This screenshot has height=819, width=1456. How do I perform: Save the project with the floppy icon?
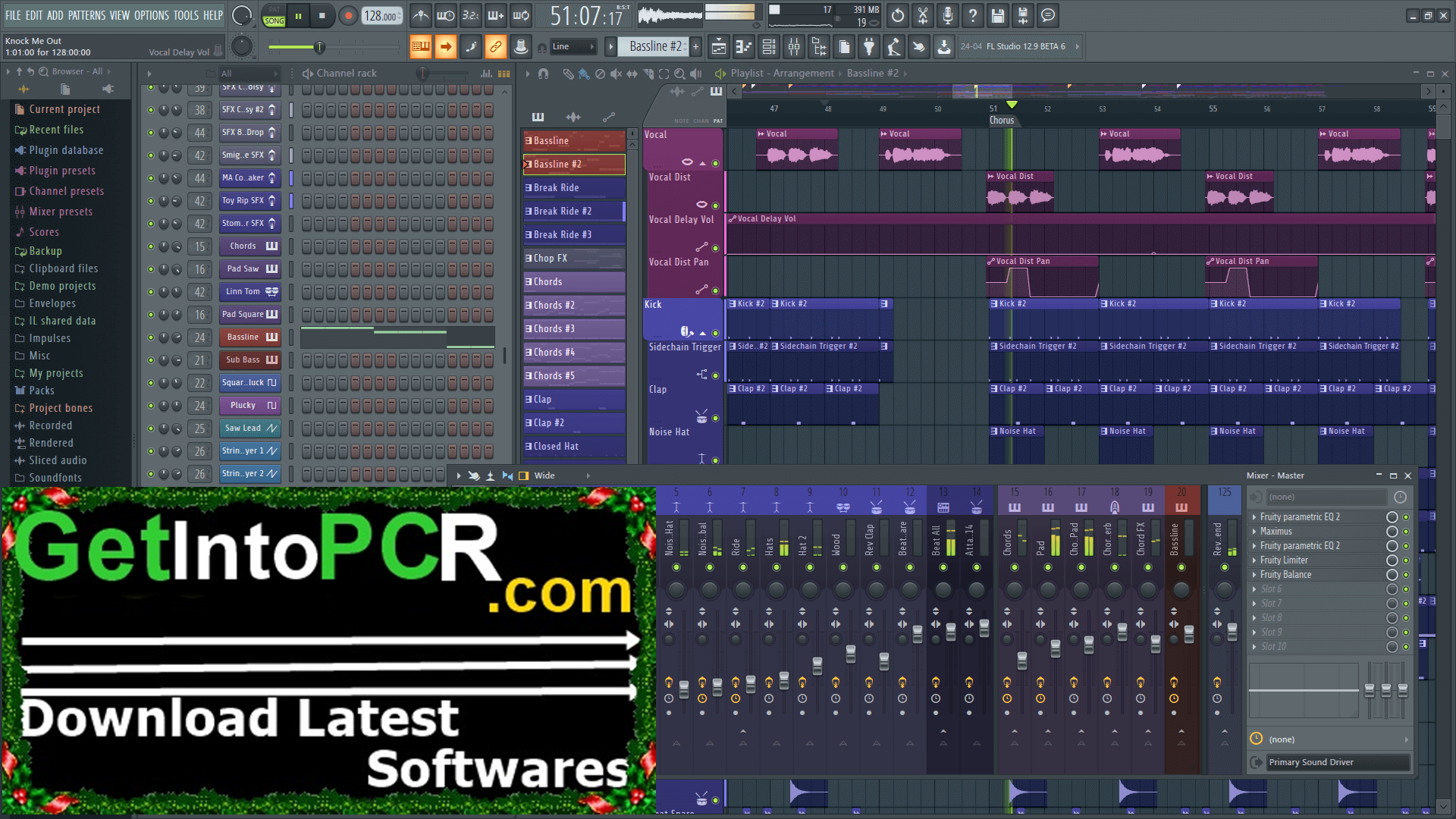click(x=998, y=15)
